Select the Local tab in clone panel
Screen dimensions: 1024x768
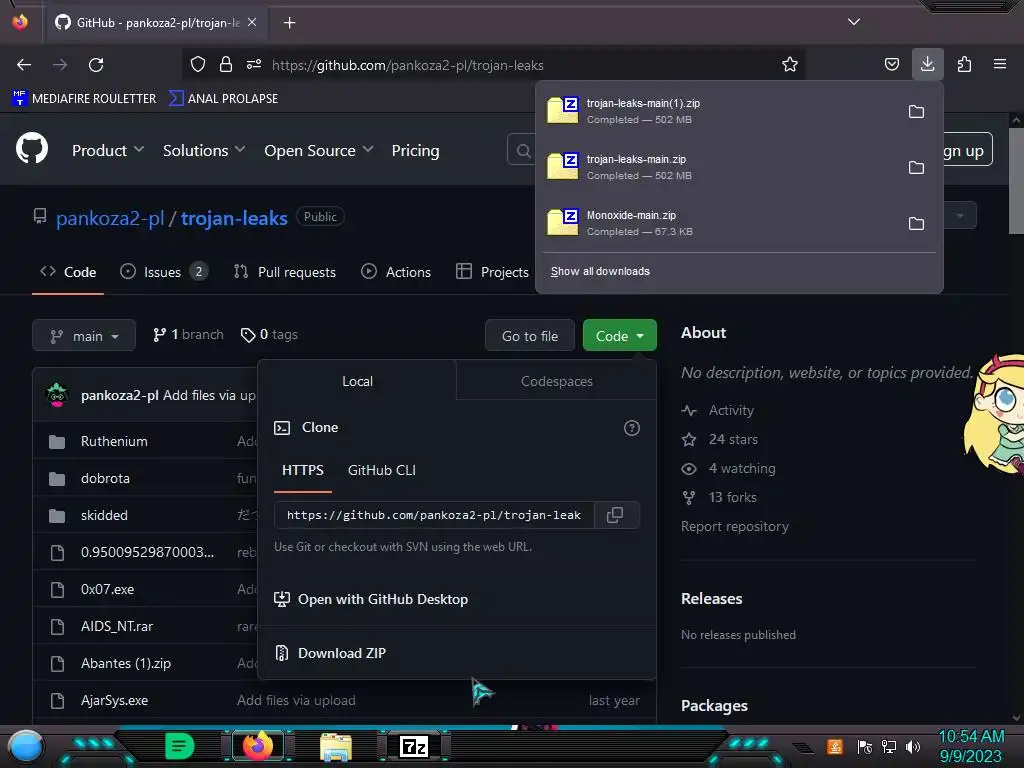coord(357,381)
